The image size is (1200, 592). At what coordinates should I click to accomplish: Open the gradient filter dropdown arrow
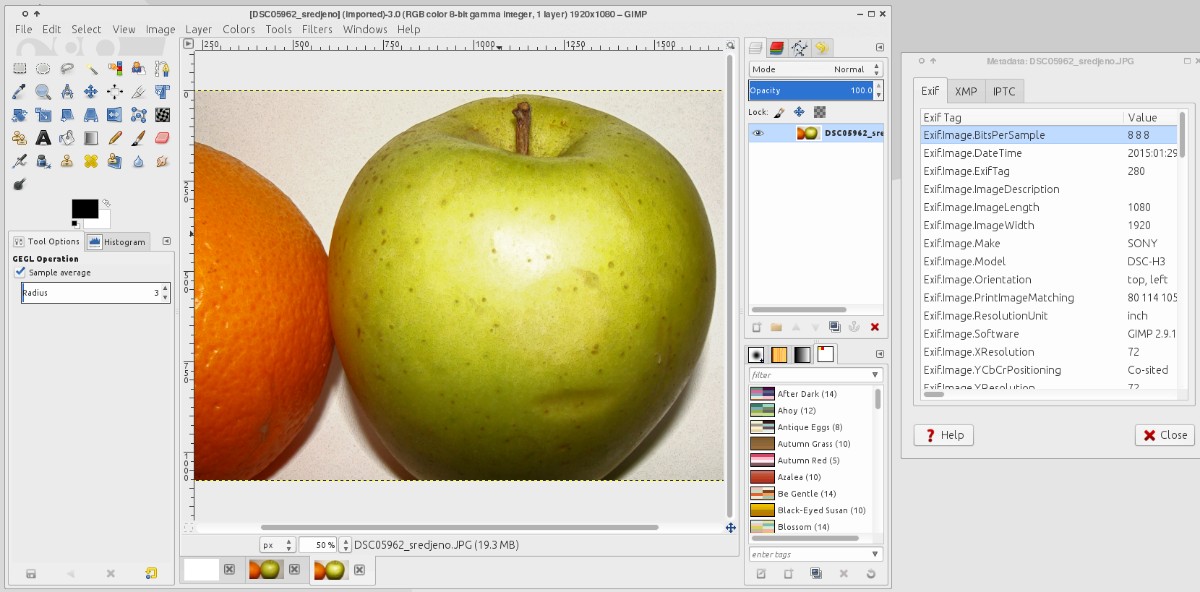[x=875, y=375]
